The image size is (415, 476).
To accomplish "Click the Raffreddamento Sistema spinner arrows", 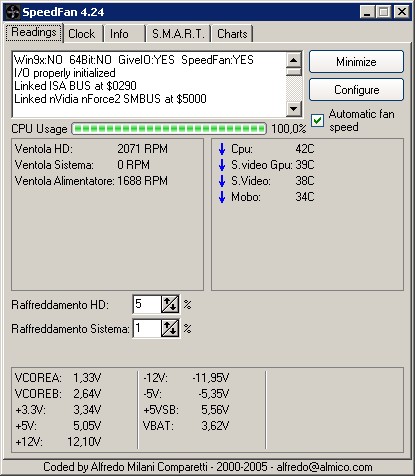I will (x=170, y=328).
